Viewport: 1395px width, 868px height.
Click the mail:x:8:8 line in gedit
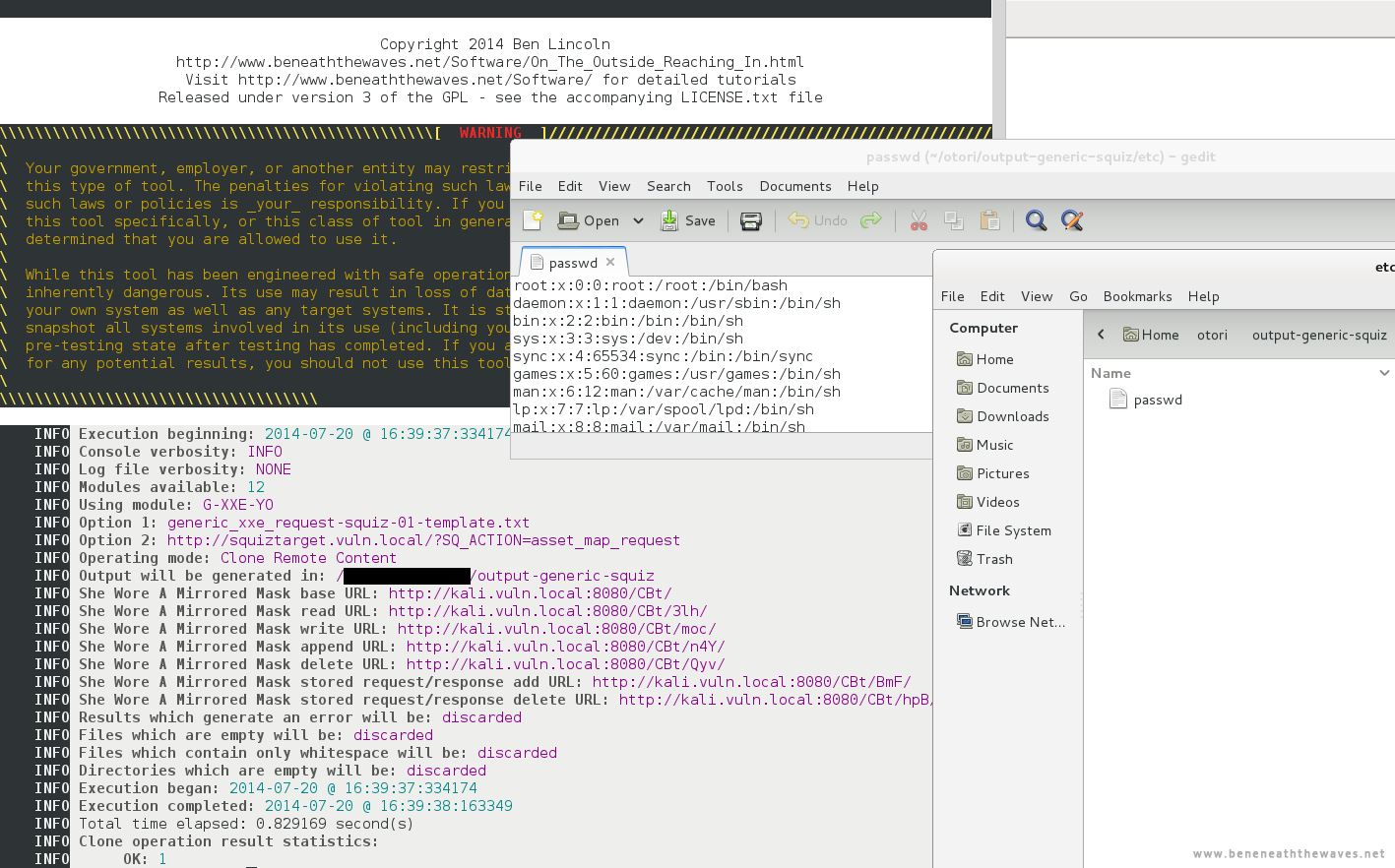[659, 427]
